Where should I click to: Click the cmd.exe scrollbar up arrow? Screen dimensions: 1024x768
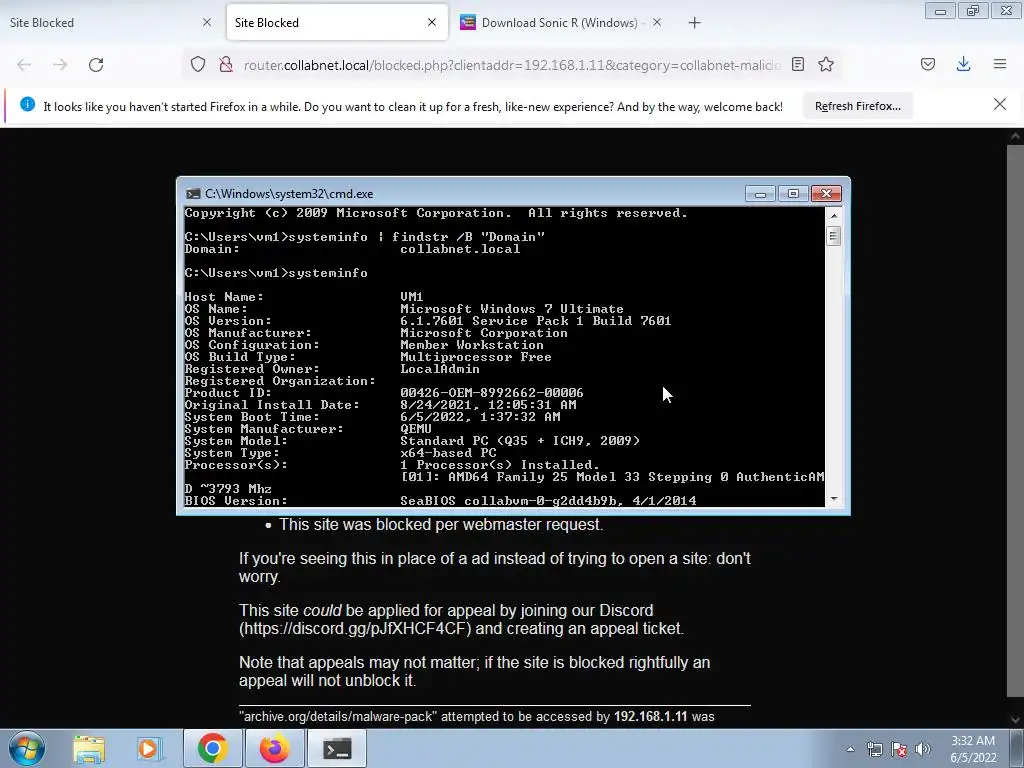coord(833,215)
